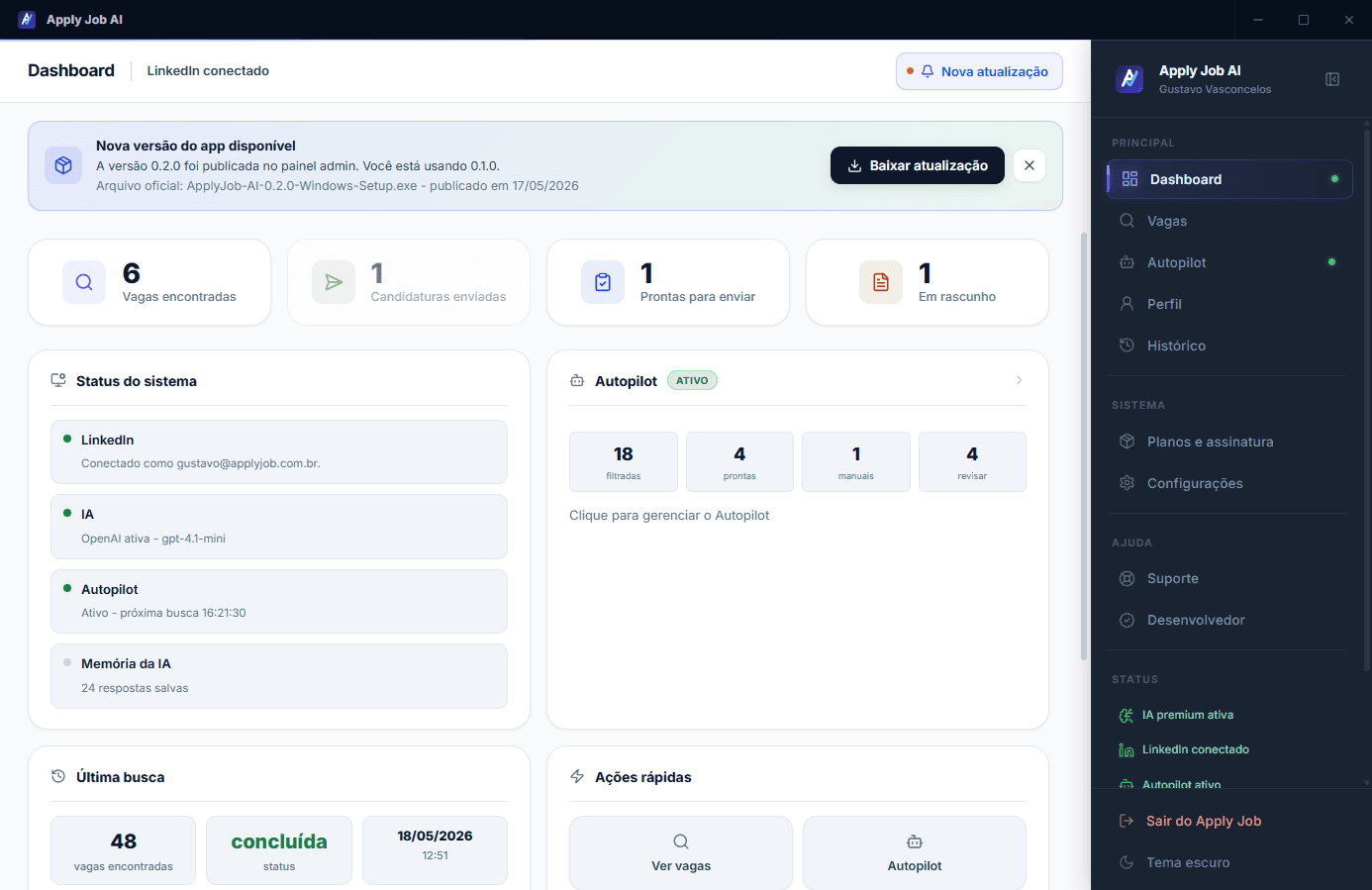Click the paper plane icon on Candidaturas enviadas
This screenshot has height=890, width=1372.
(x=334, y=282)
